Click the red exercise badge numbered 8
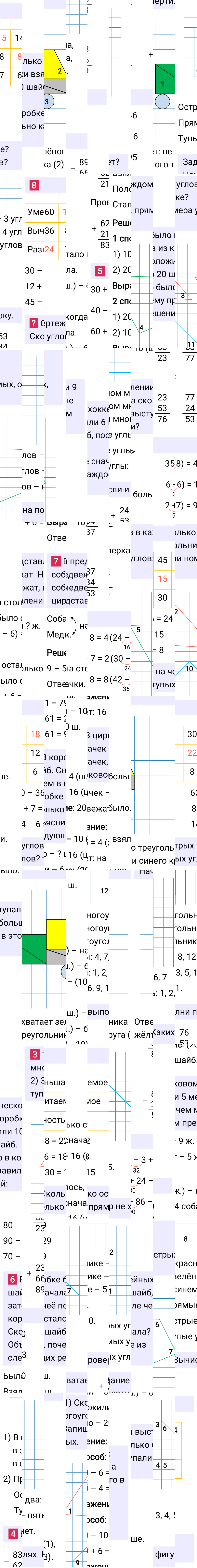Screen dimensions: 197x1568 point(34,185)
